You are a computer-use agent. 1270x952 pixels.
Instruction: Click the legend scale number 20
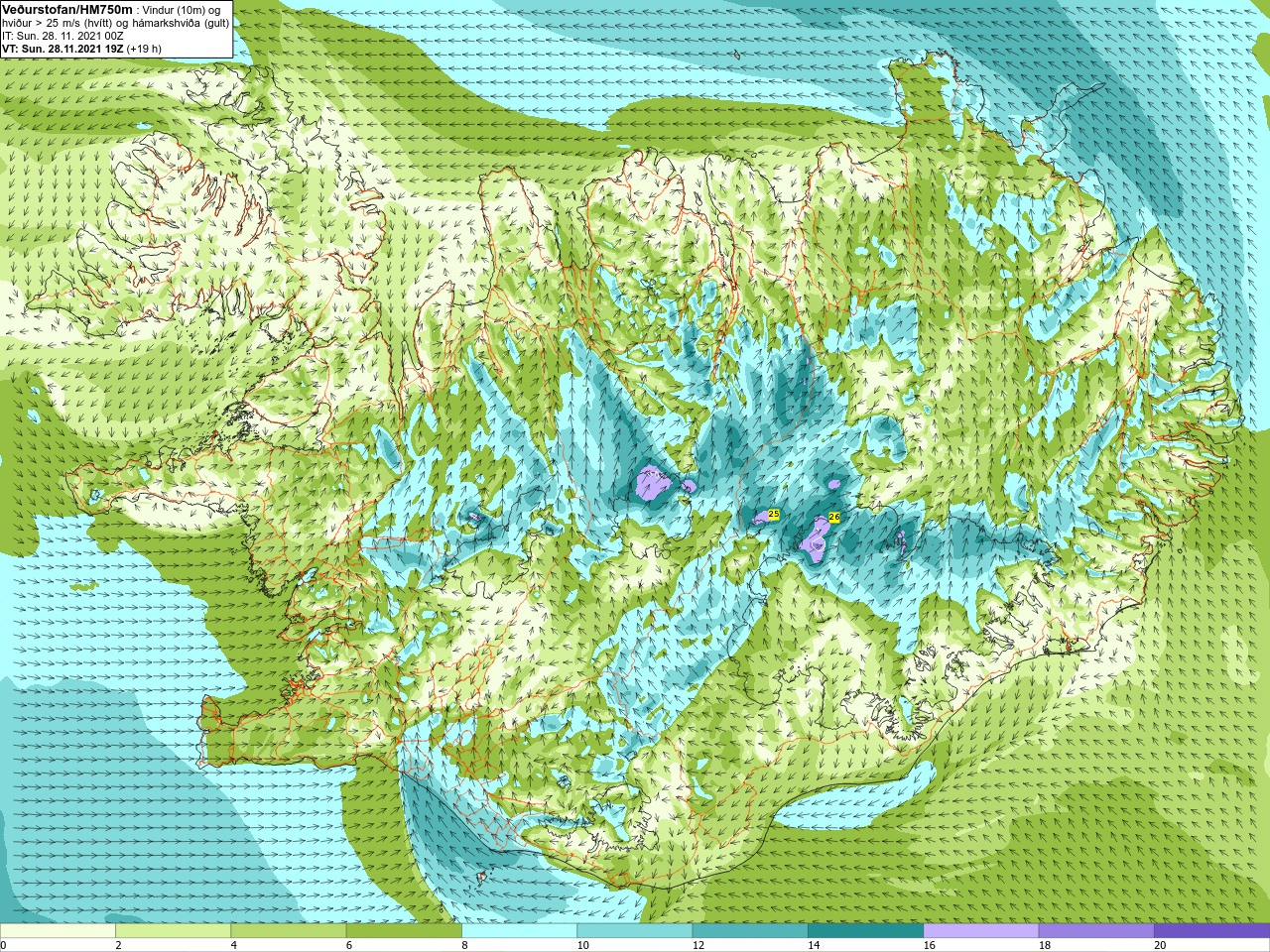tap(1160, 945)
